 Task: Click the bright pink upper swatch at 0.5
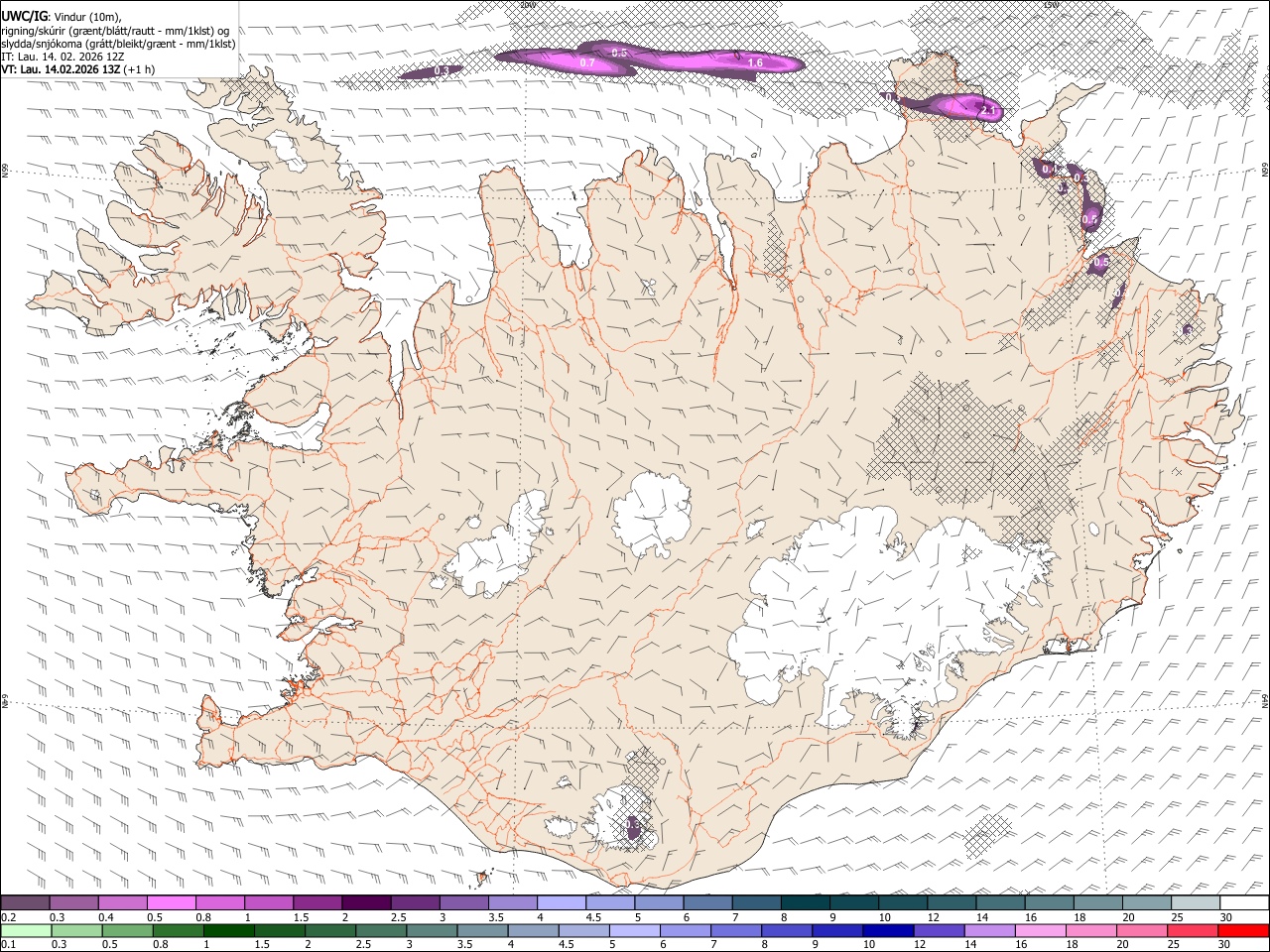(171, 902)
